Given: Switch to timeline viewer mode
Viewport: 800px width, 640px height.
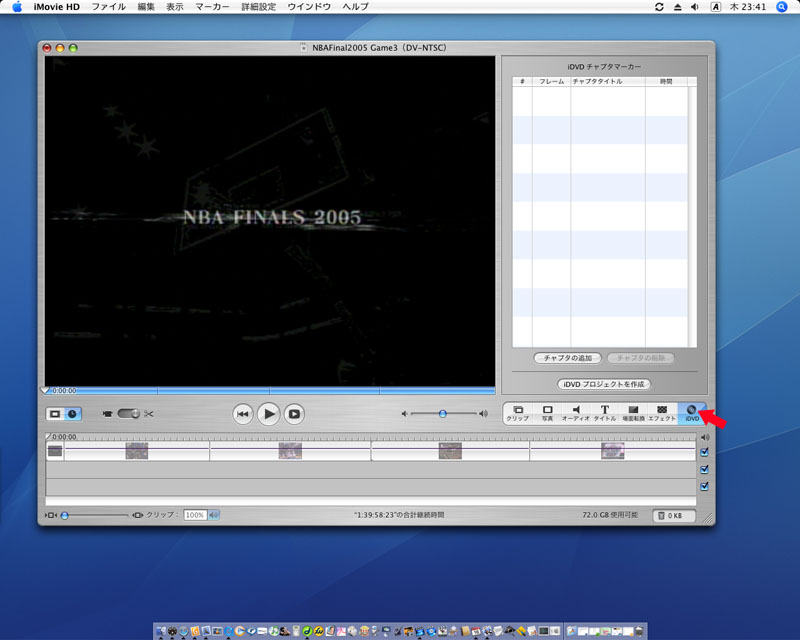Looking at the screenshot, I should pyautogui.click(x=73, y=413).
